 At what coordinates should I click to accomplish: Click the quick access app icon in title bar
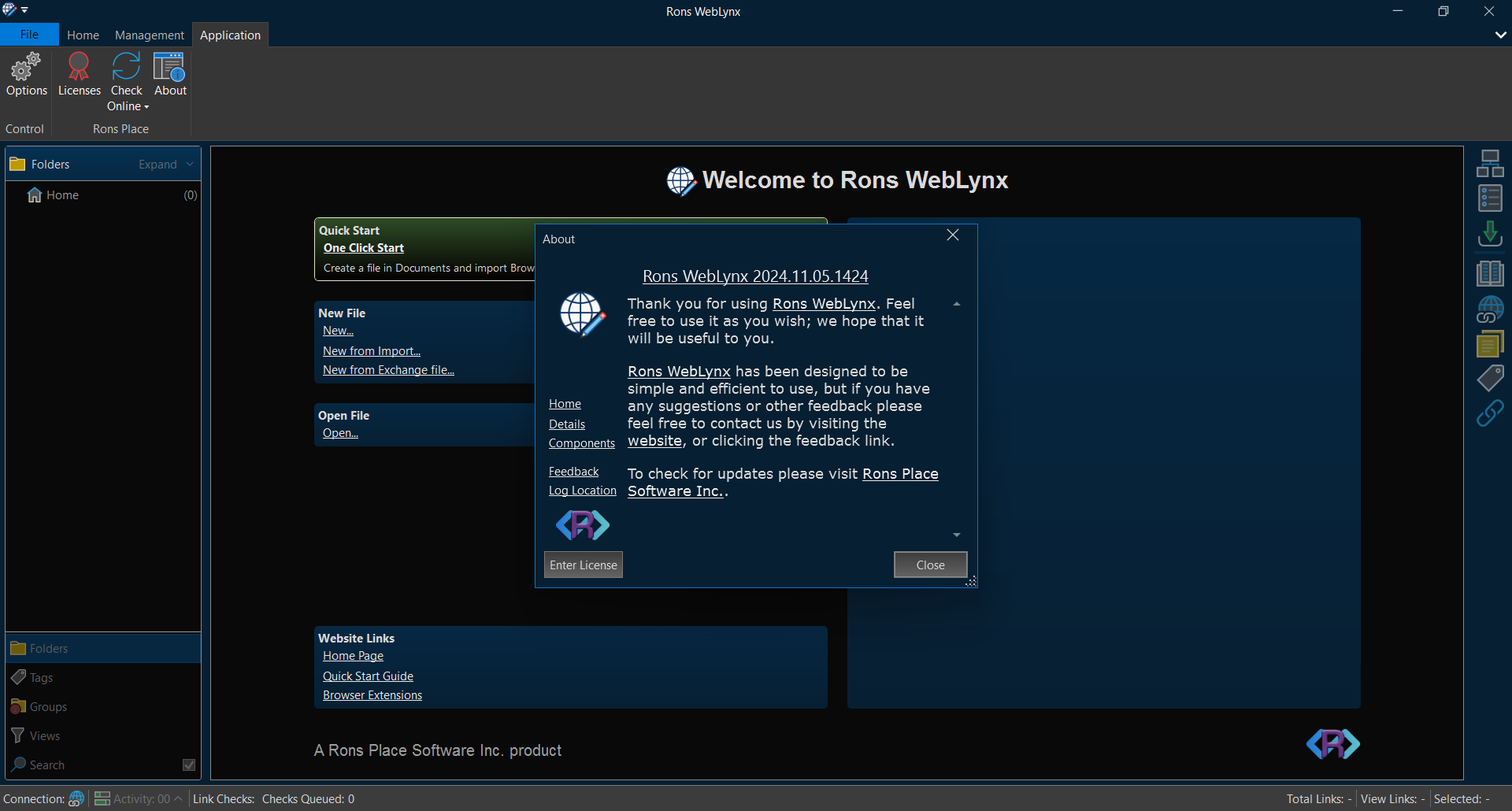tap(9, 9)
